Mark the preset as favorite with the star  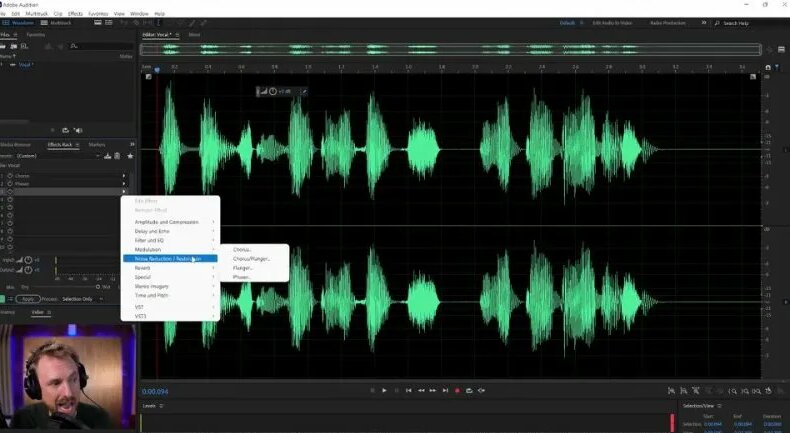130,156
